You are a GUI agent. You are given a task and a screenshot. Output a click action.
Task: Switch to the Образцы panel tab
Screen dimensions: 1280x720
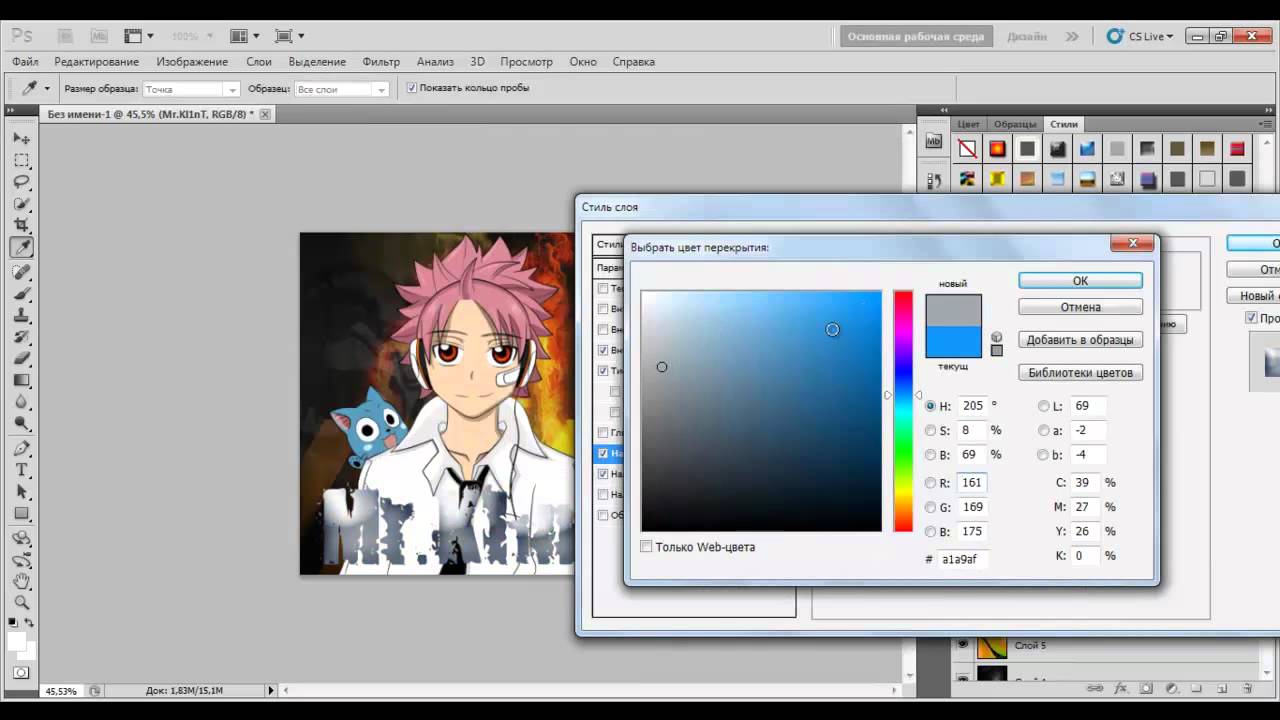point(1015,124)
